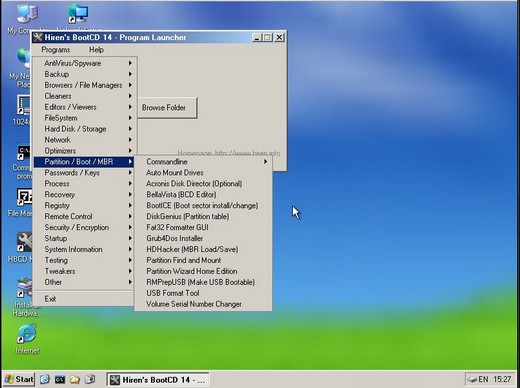520x388 pixels.
Task: Open the folder quick launch icon
Action: point(75,379)
